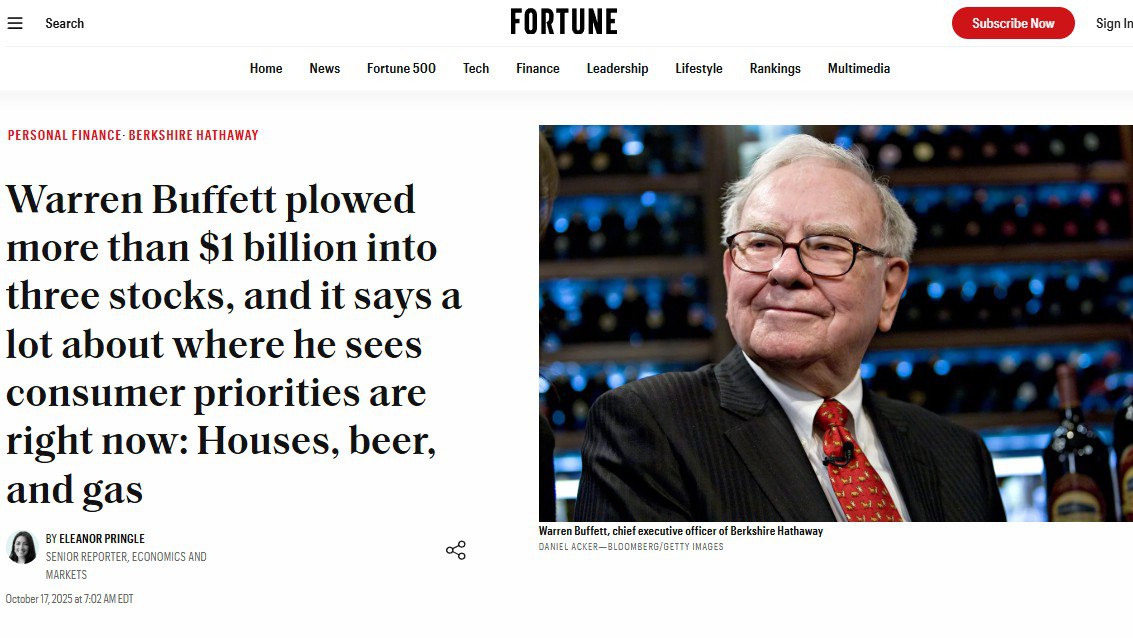The width and height of the screenshot is (1133, 638).
Task: Click the Sign In link
Action: [1113, 23]
